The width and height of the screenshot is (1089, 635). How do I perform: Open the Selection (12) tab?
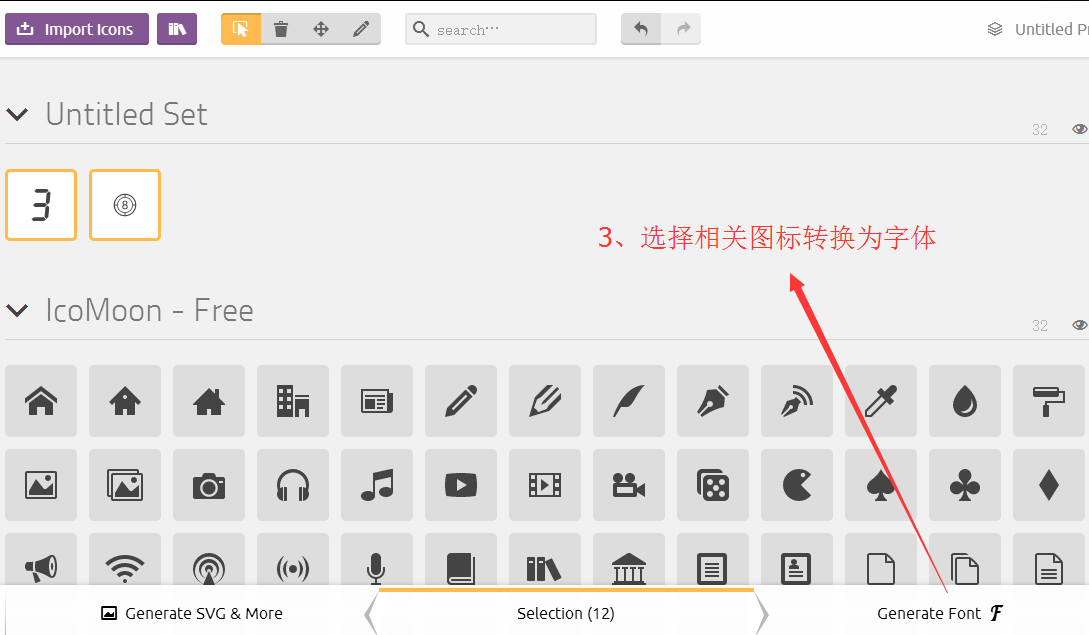click(565, 613)
